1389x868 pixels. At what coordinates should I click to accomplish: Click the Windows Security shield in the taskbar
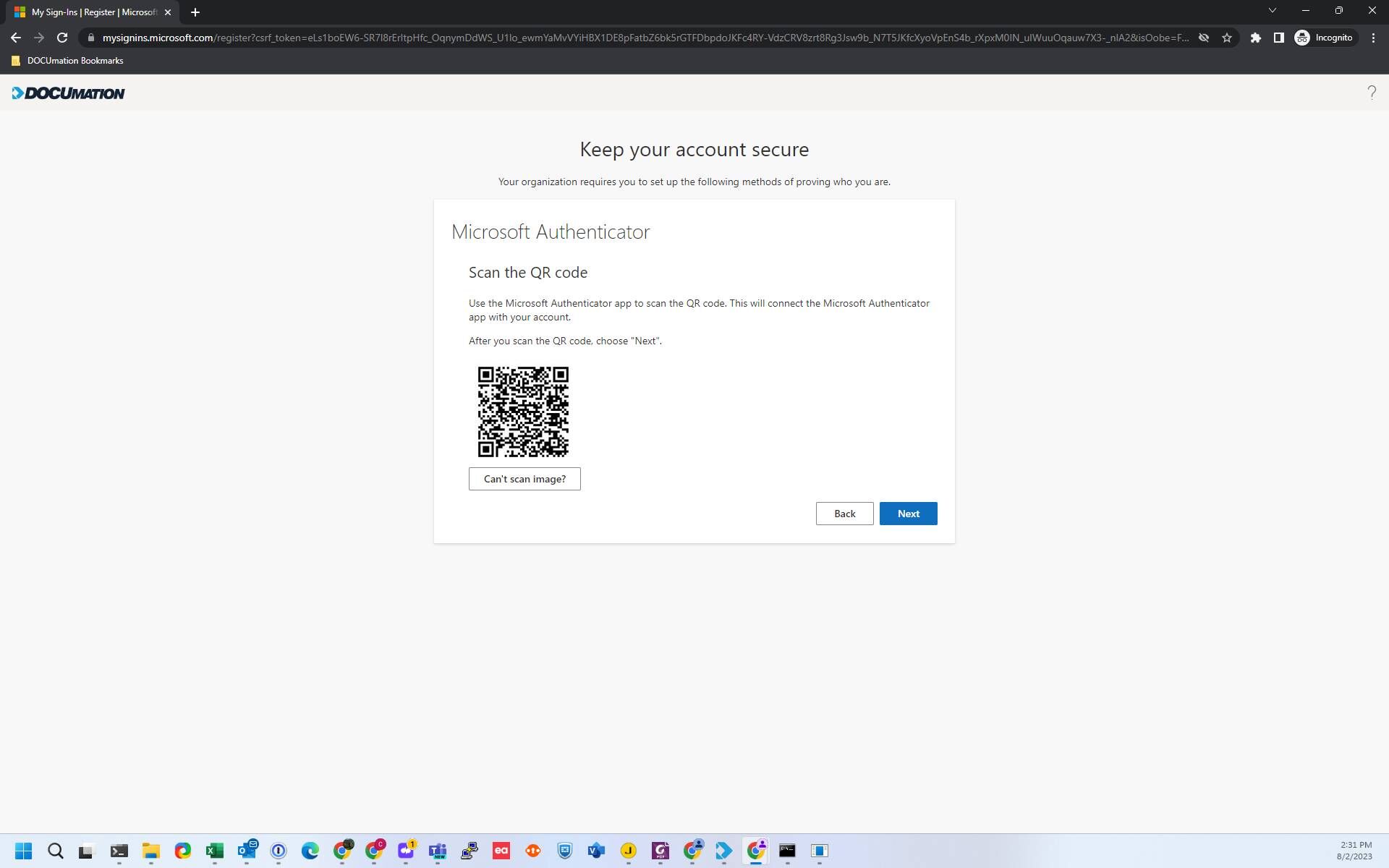[x=564, y=851]
